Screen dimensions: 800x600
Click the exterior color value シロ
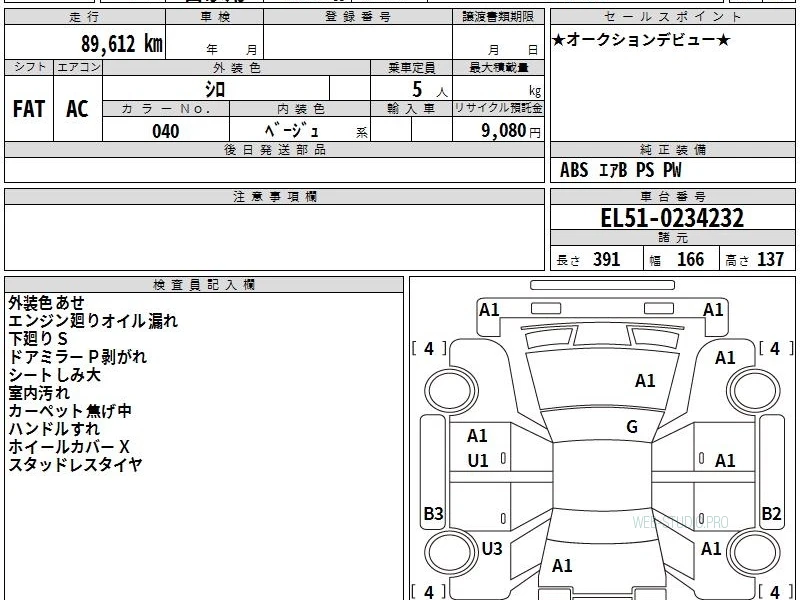[215, 89]
